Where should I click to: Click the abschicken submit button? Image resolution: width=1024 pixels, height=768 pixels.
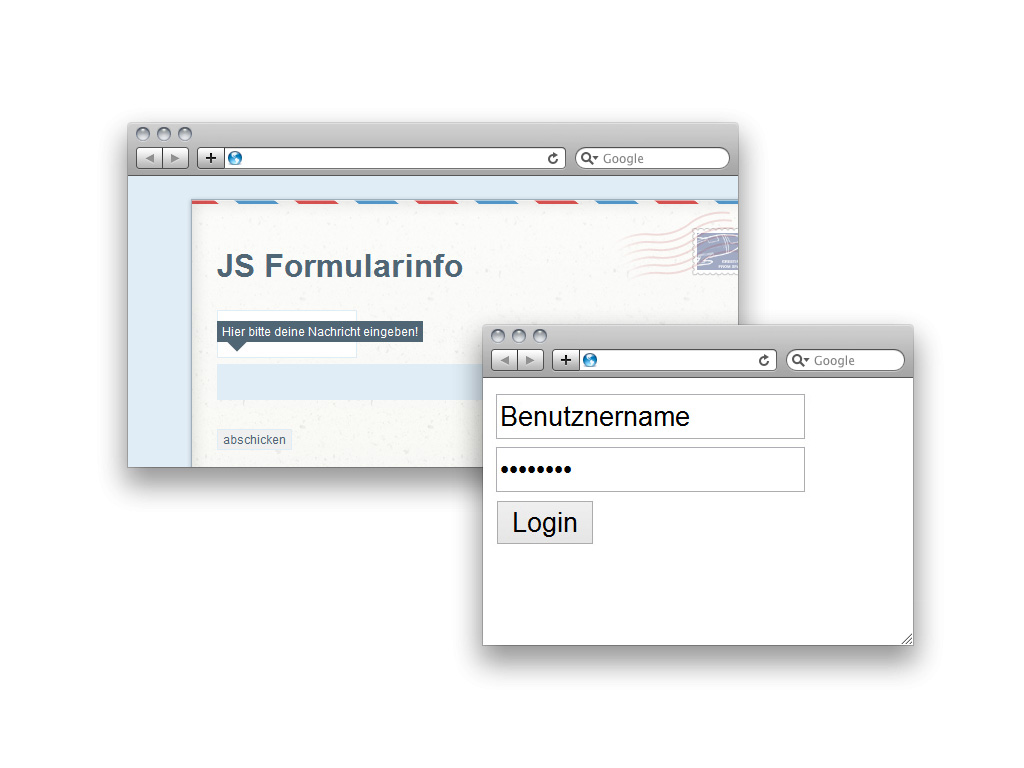(x=254, y=440)
